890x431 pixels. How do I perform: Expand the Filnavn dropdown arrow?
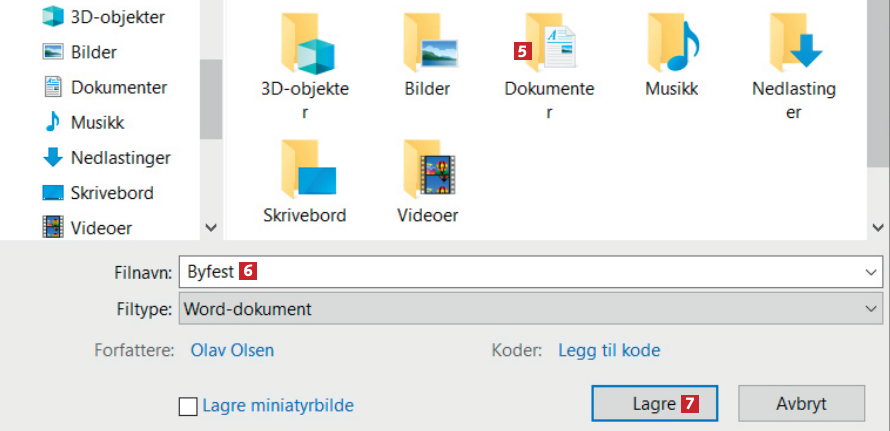870,271
